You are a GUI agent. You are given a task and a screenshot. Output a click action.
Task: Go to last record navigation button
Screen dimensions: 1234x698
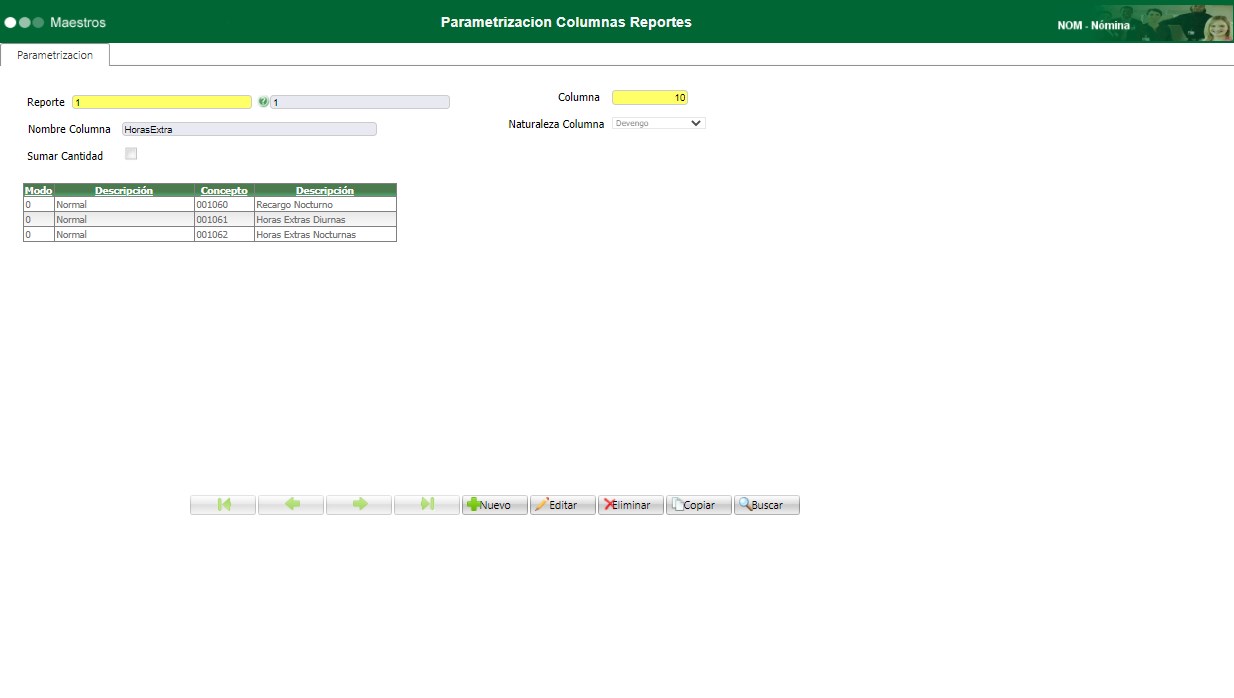pyautogui.click(x=427, y=505)
